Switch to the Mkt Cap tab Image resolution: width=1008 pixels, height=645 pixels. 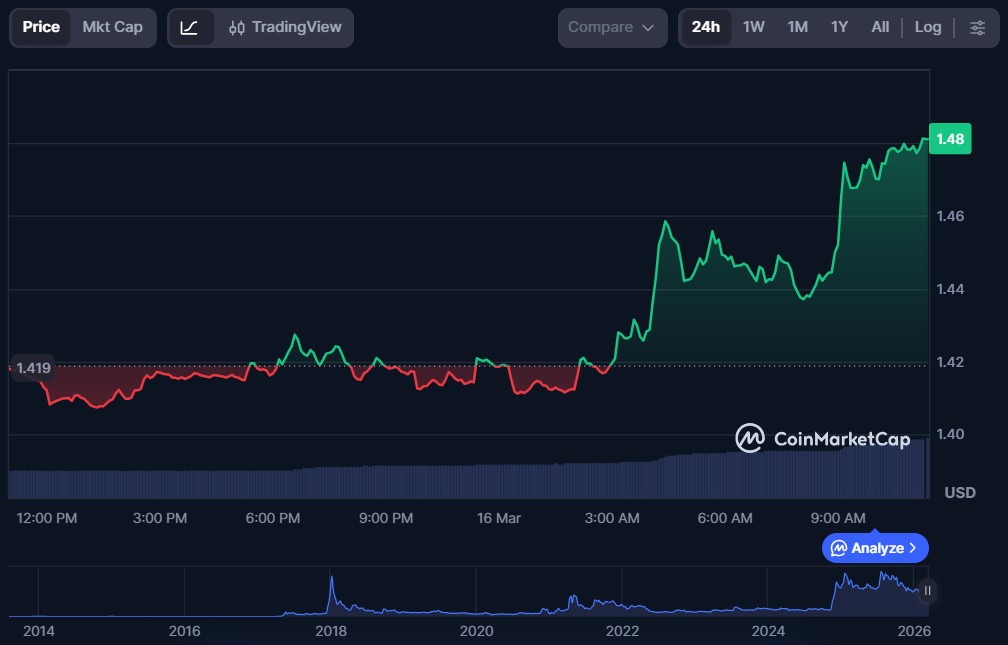pos(112,27)
